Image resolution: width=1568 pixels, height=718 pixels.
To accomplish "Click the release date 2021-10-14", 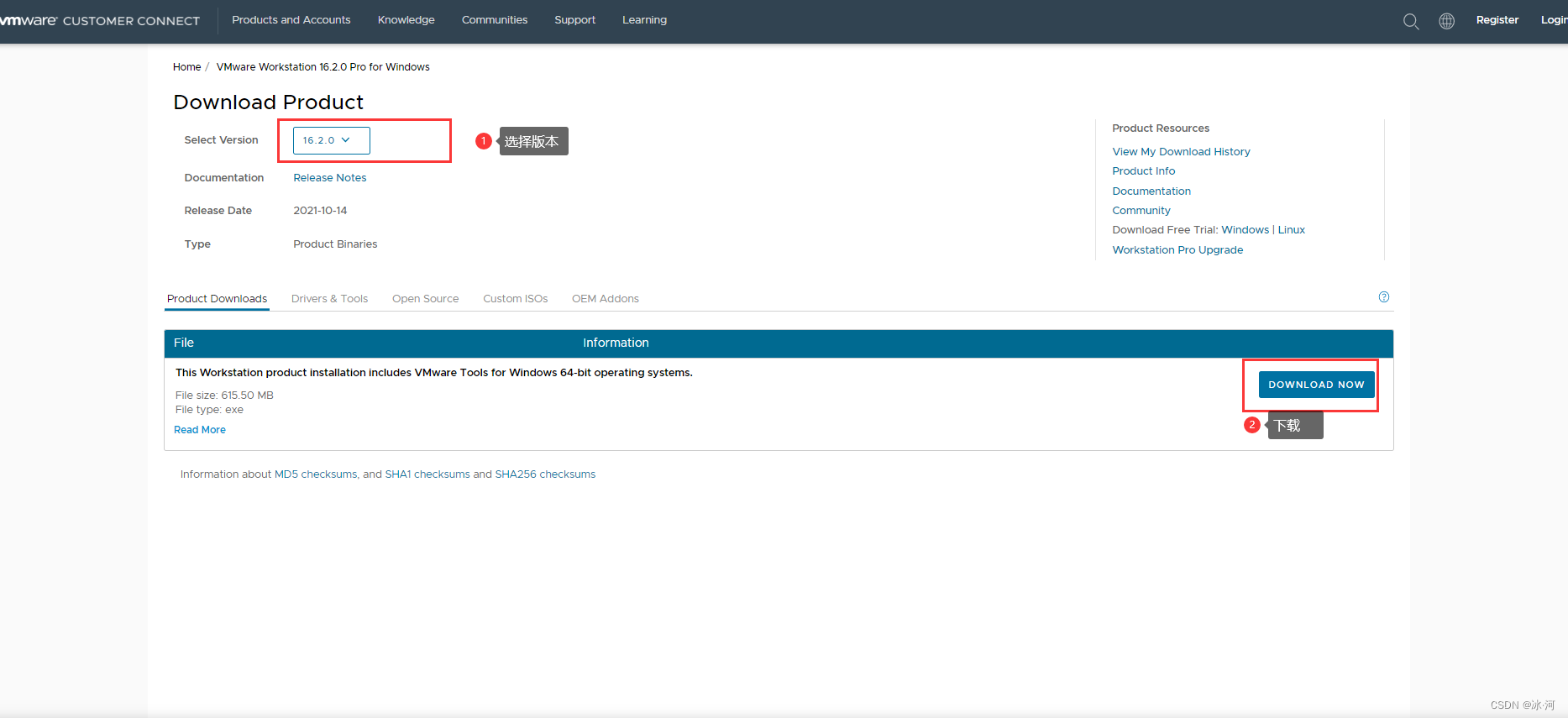I will (x=320, y=211).
